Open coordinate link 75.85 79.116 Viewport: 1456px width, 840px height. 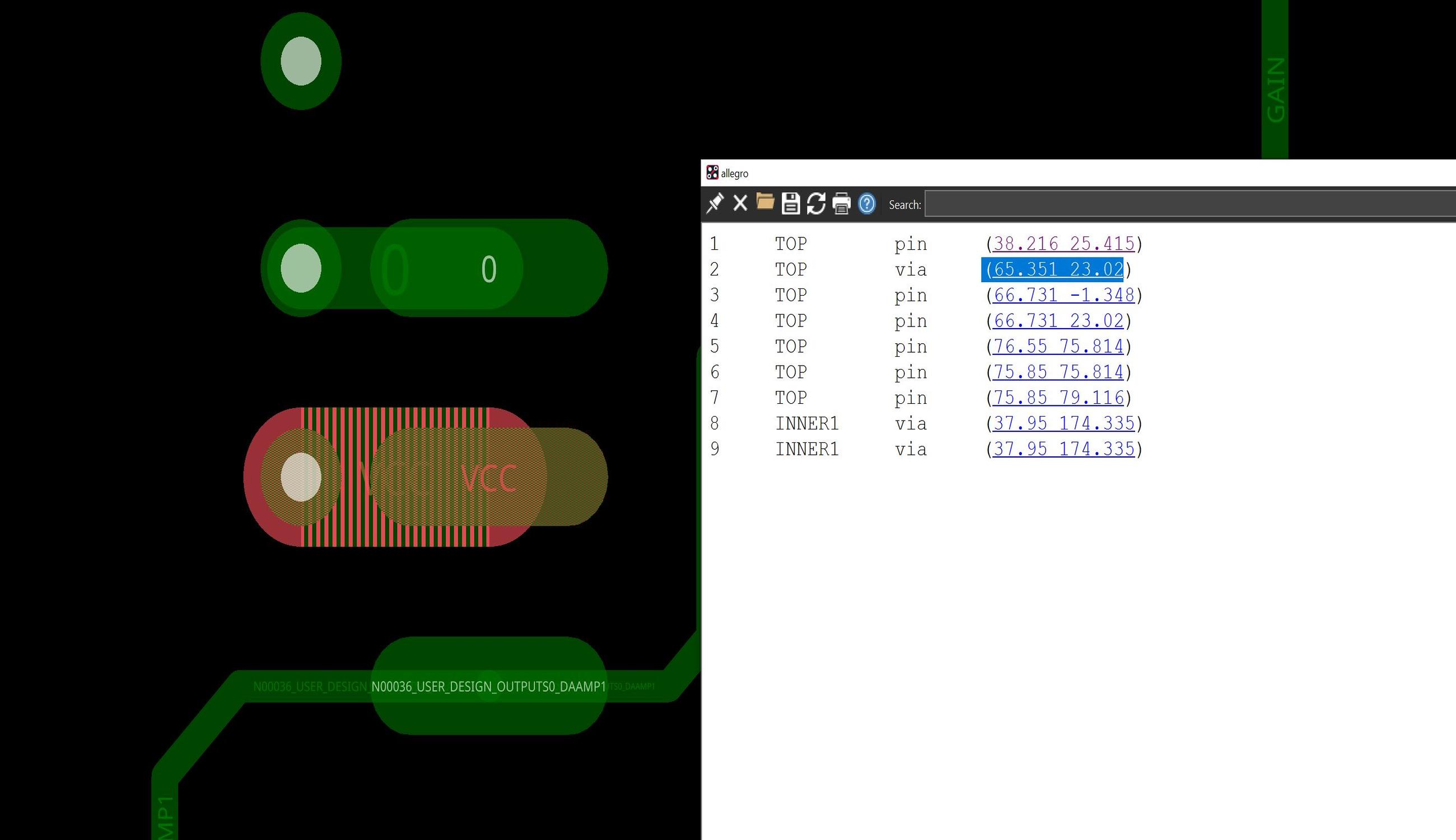(1058, 398)
